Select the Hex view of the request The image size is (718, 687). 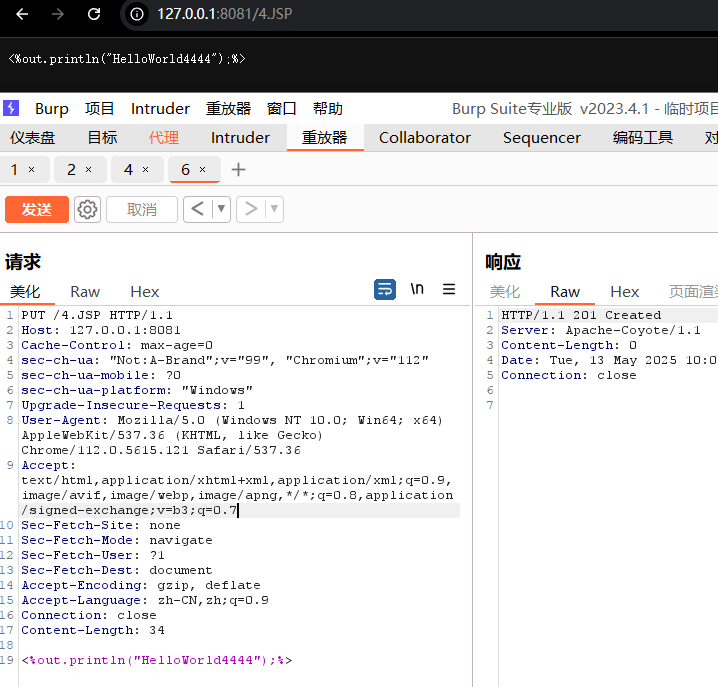pos(145,291)
